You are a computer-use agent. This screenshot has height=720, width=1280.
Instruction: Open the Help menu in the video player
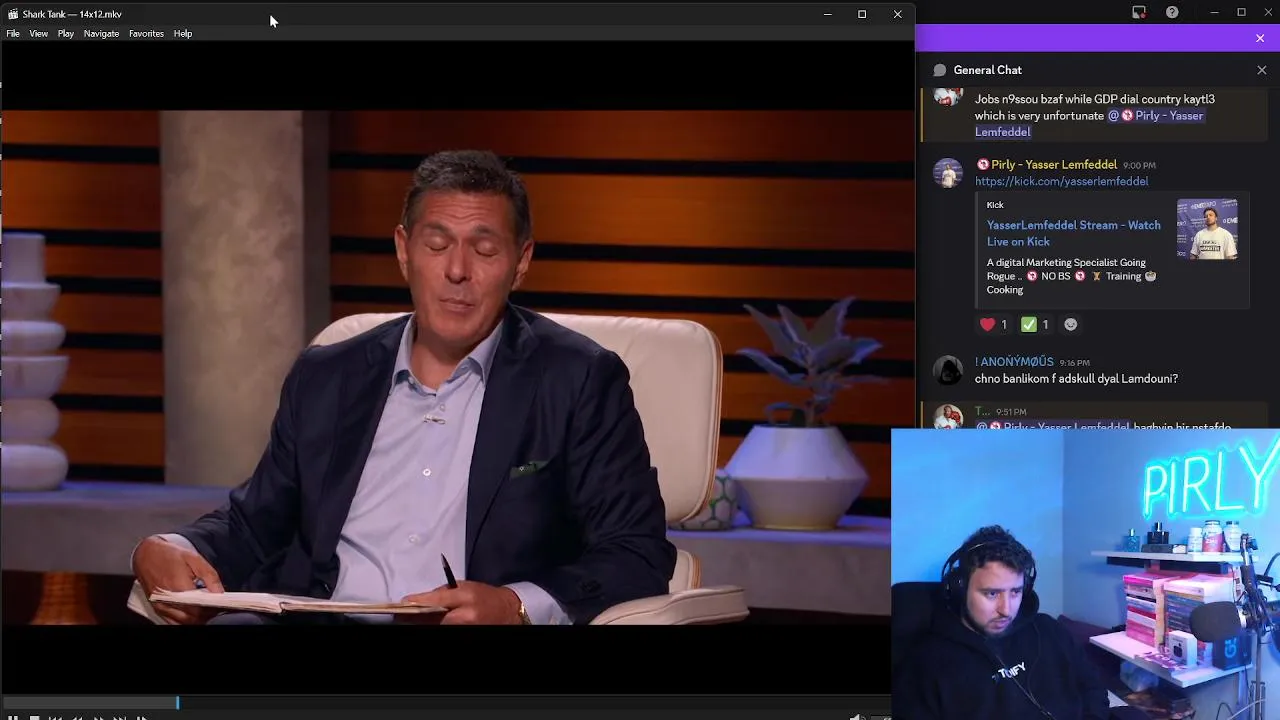click(x=182, y=33)
